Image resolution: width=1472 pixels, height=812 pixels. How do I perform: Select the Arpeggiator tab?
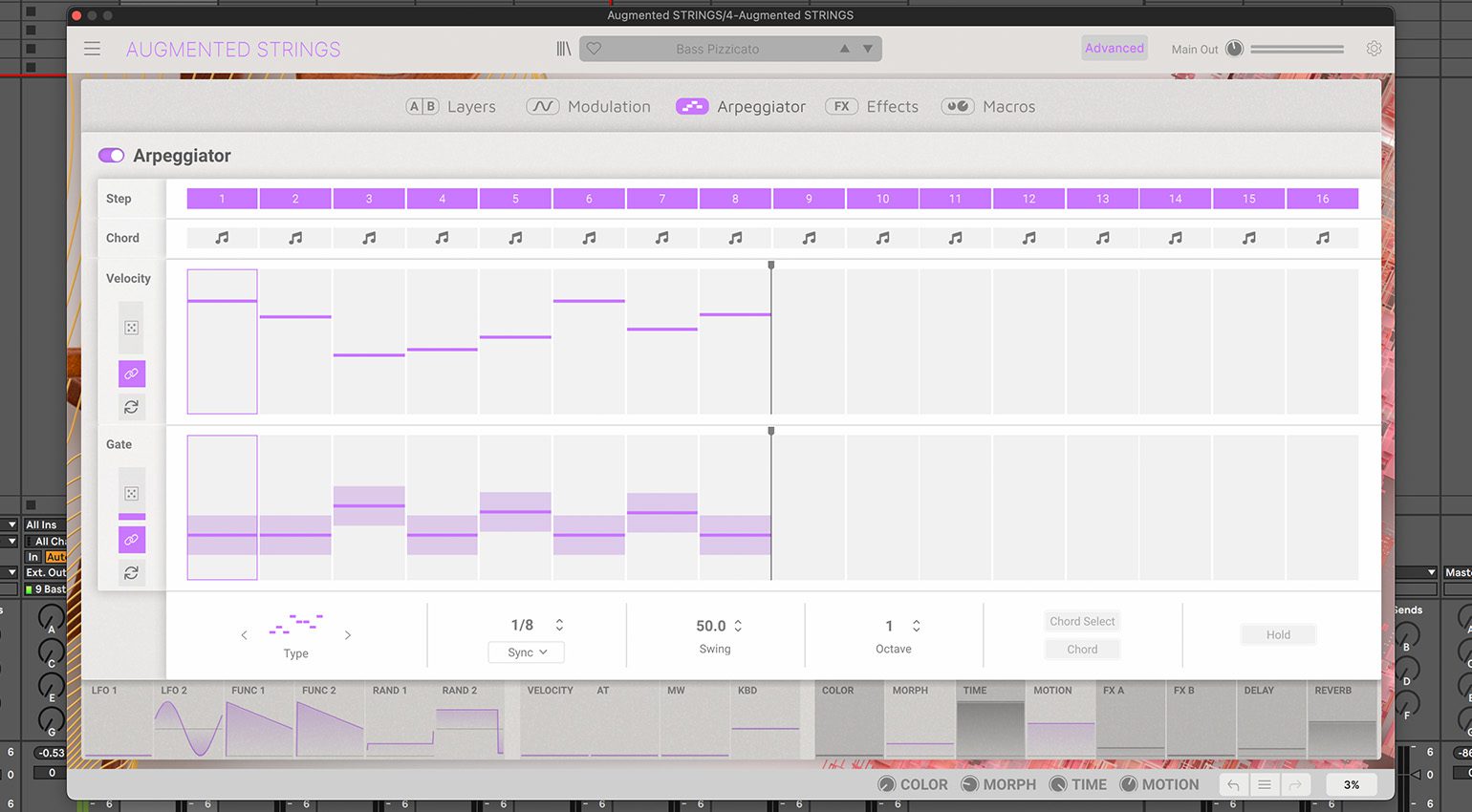pos(741,107)
